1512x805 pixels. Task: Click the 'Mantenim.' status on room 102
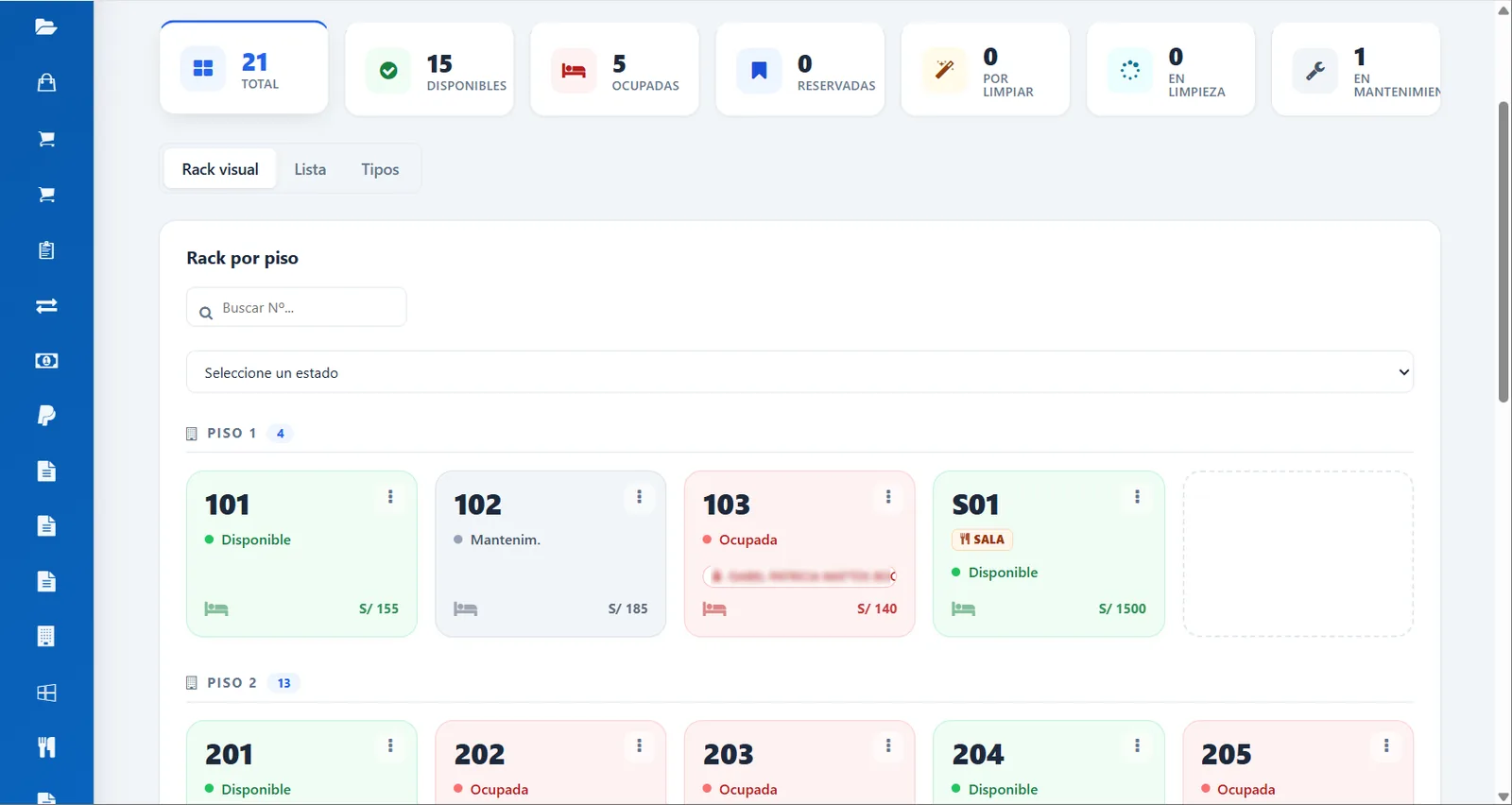[497, 540]
